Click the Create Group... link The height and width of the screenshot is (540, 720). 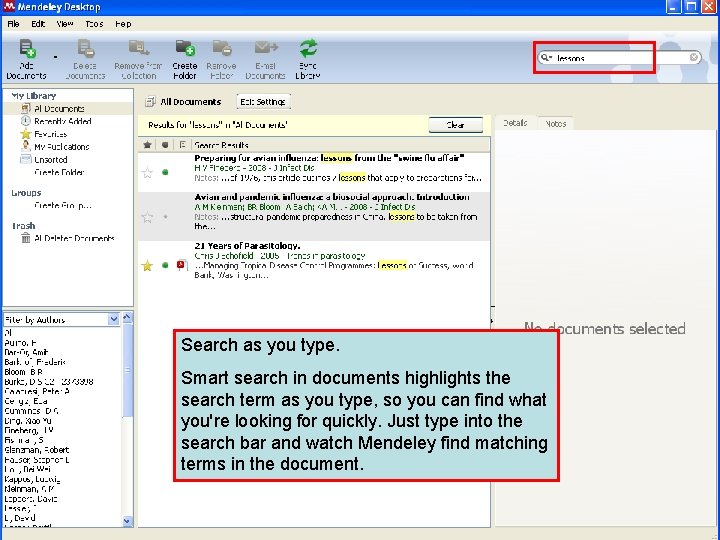point(63,205)
